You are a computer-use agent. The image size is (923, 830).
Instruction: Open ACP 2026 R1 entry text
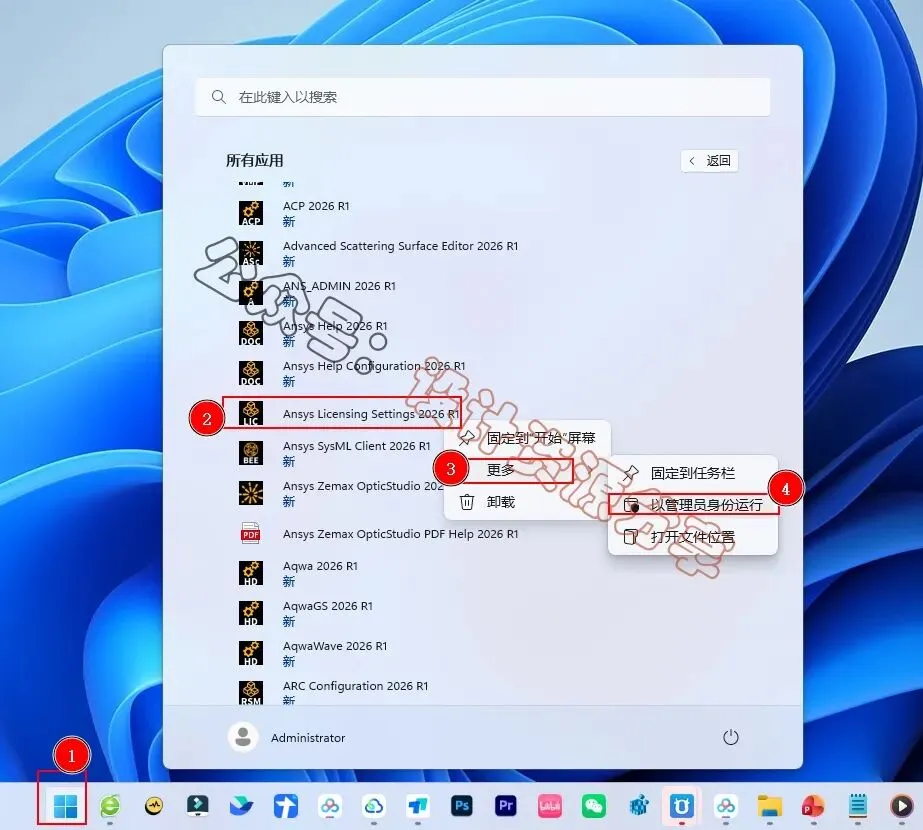[316, 206]
